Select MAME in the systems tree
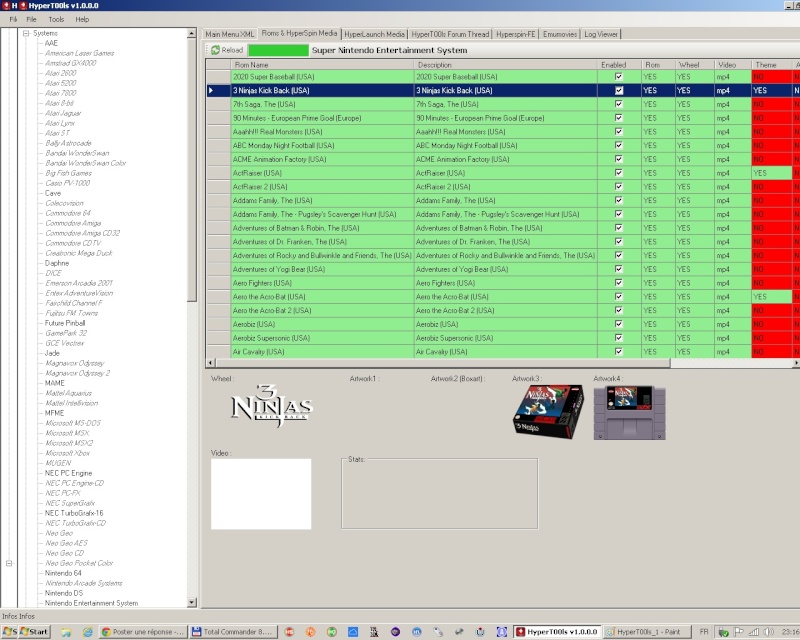800x640 pixels. tap(55, 383)
